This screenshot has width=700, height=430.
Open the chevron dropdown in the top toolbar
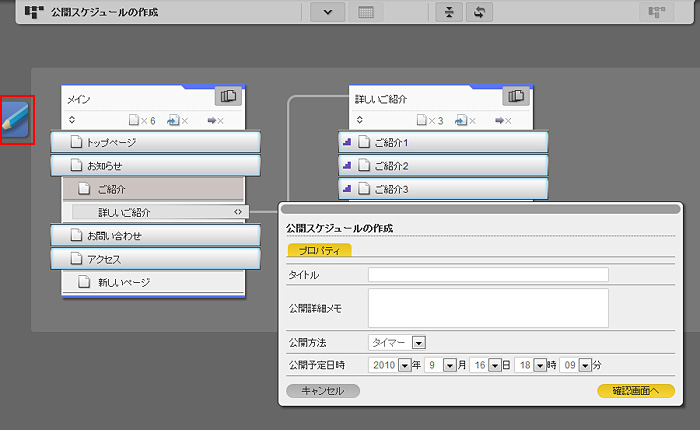click(328, 12)
